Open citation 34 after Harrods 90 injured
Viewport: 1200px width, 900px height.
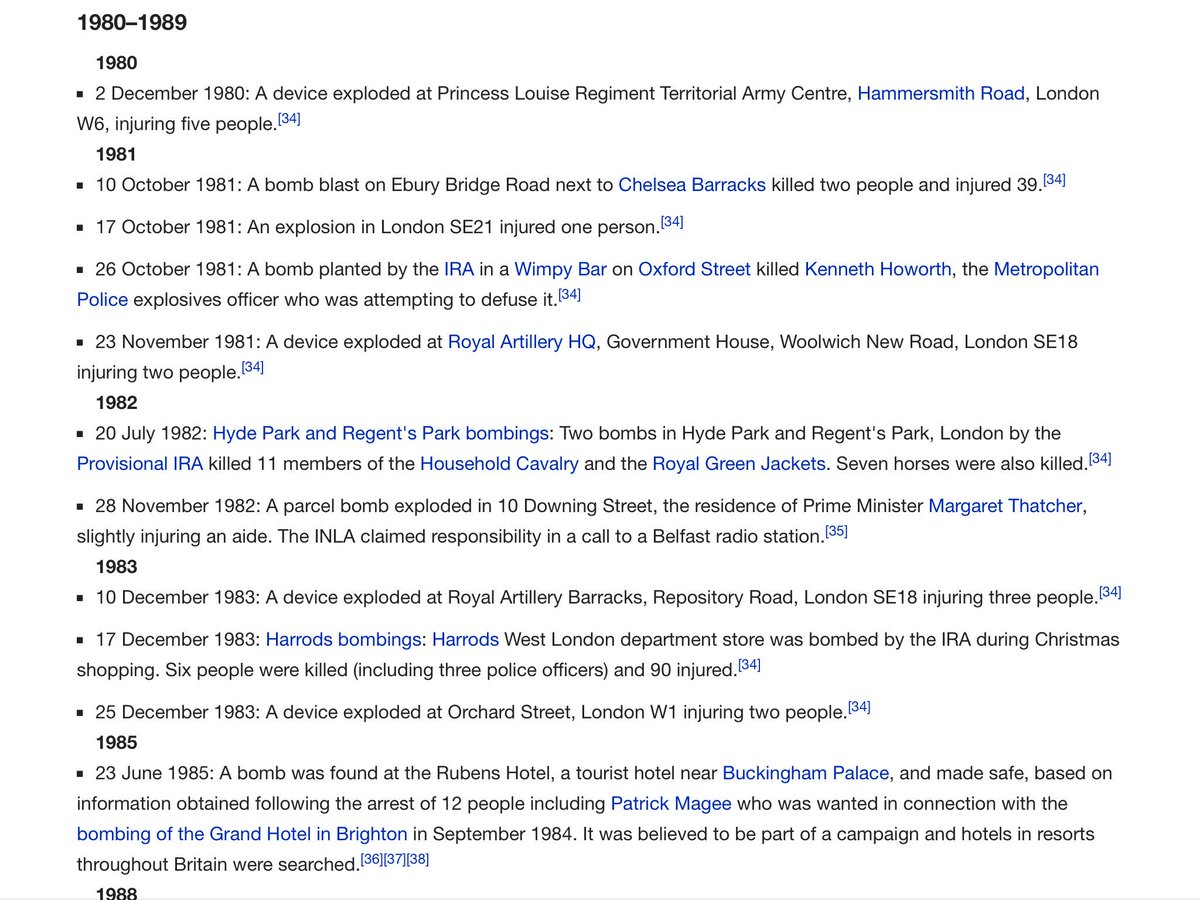coord(749,663)
